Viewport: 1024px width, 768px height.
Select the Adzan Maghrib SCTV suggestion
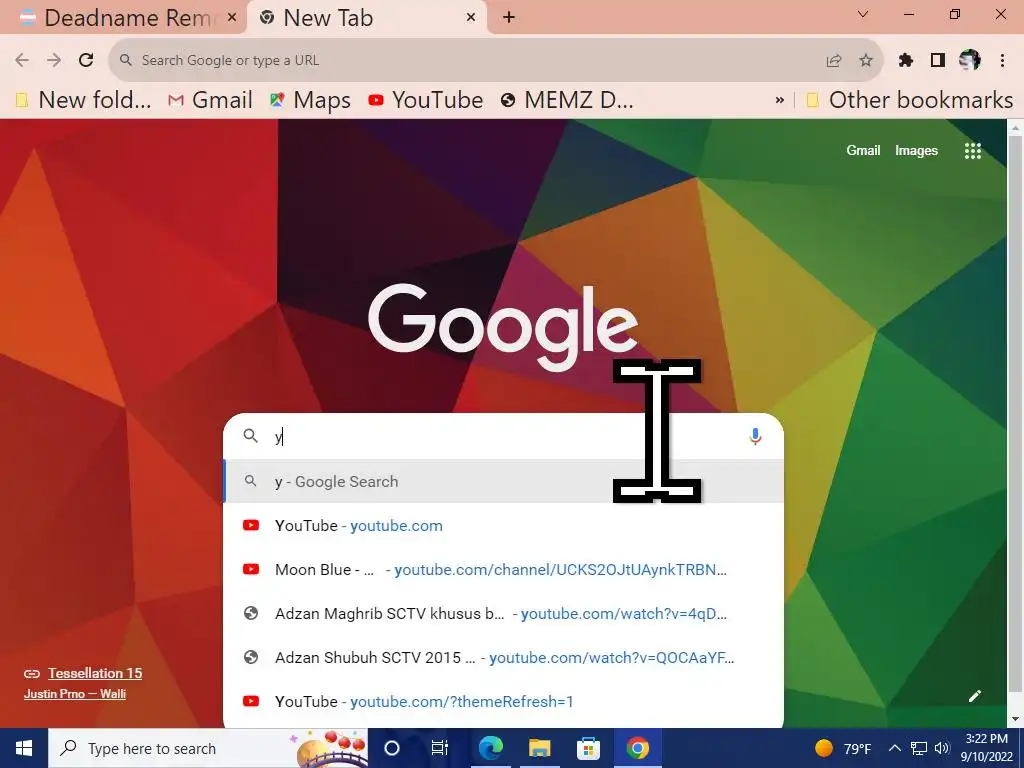[503, 613]
